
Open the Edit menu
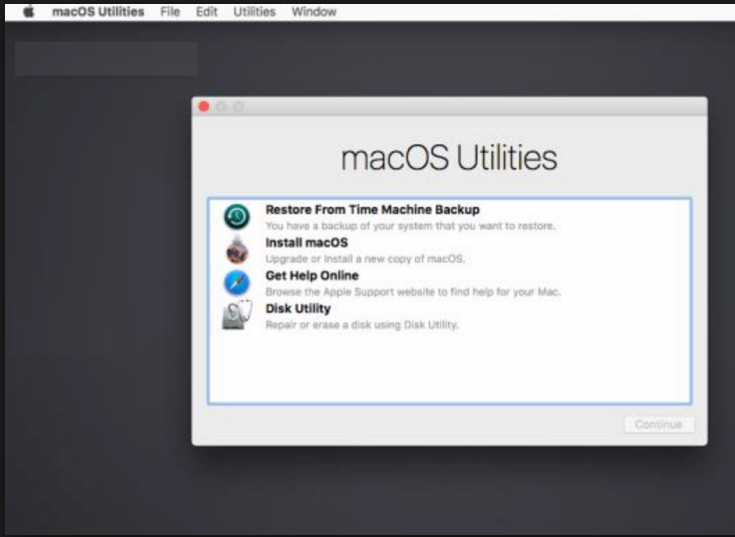[207, 12]
